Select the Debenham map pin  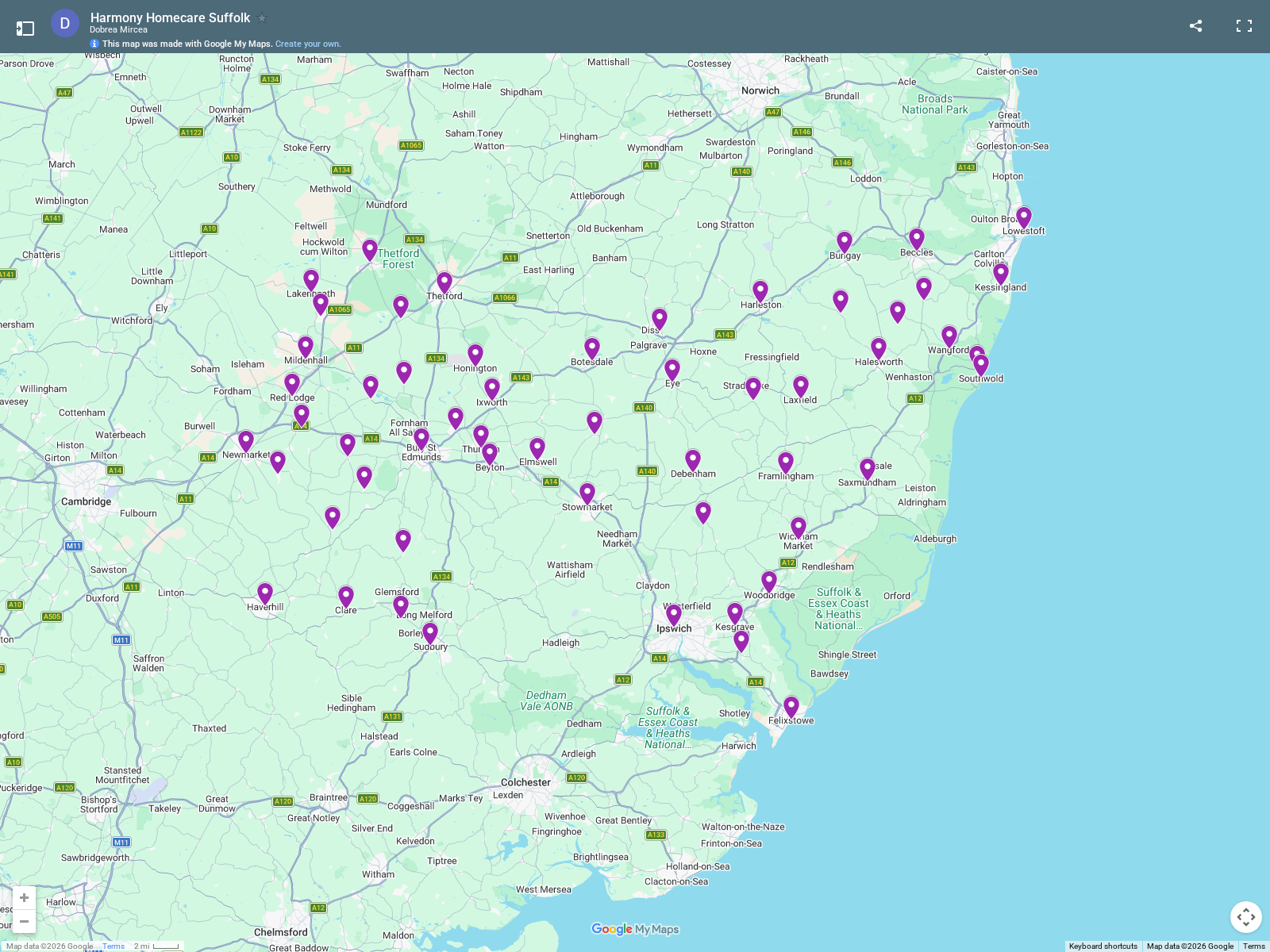click(693, 460)
